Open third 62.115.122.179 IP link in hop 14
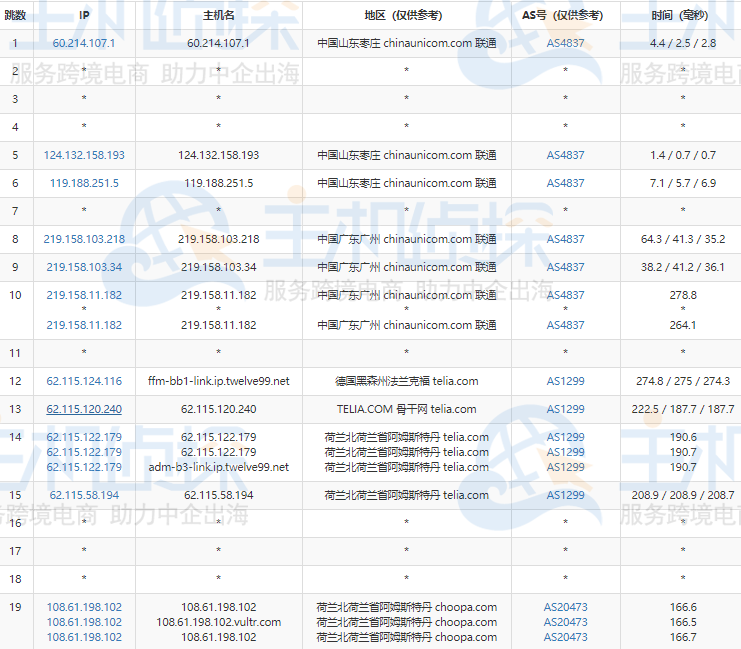Viewport: 741px width, 649px height. coord(84,467)
